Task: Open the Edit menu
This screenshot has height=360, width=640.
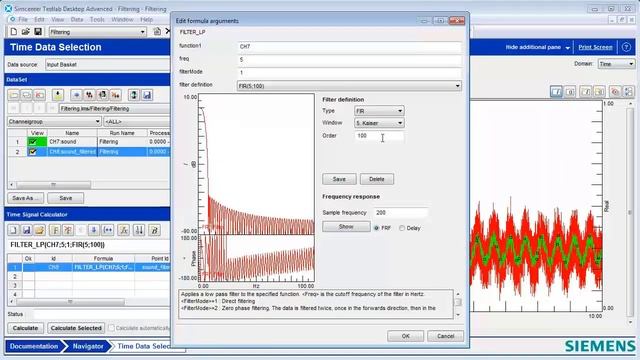Action: [x=39, y=19]
